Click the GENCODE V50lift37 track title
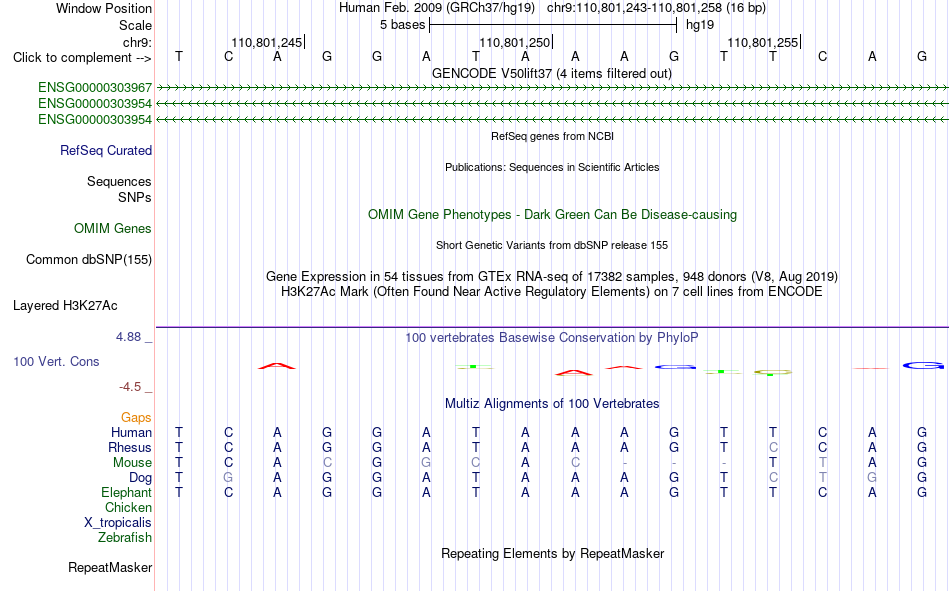 pos(552,73)
